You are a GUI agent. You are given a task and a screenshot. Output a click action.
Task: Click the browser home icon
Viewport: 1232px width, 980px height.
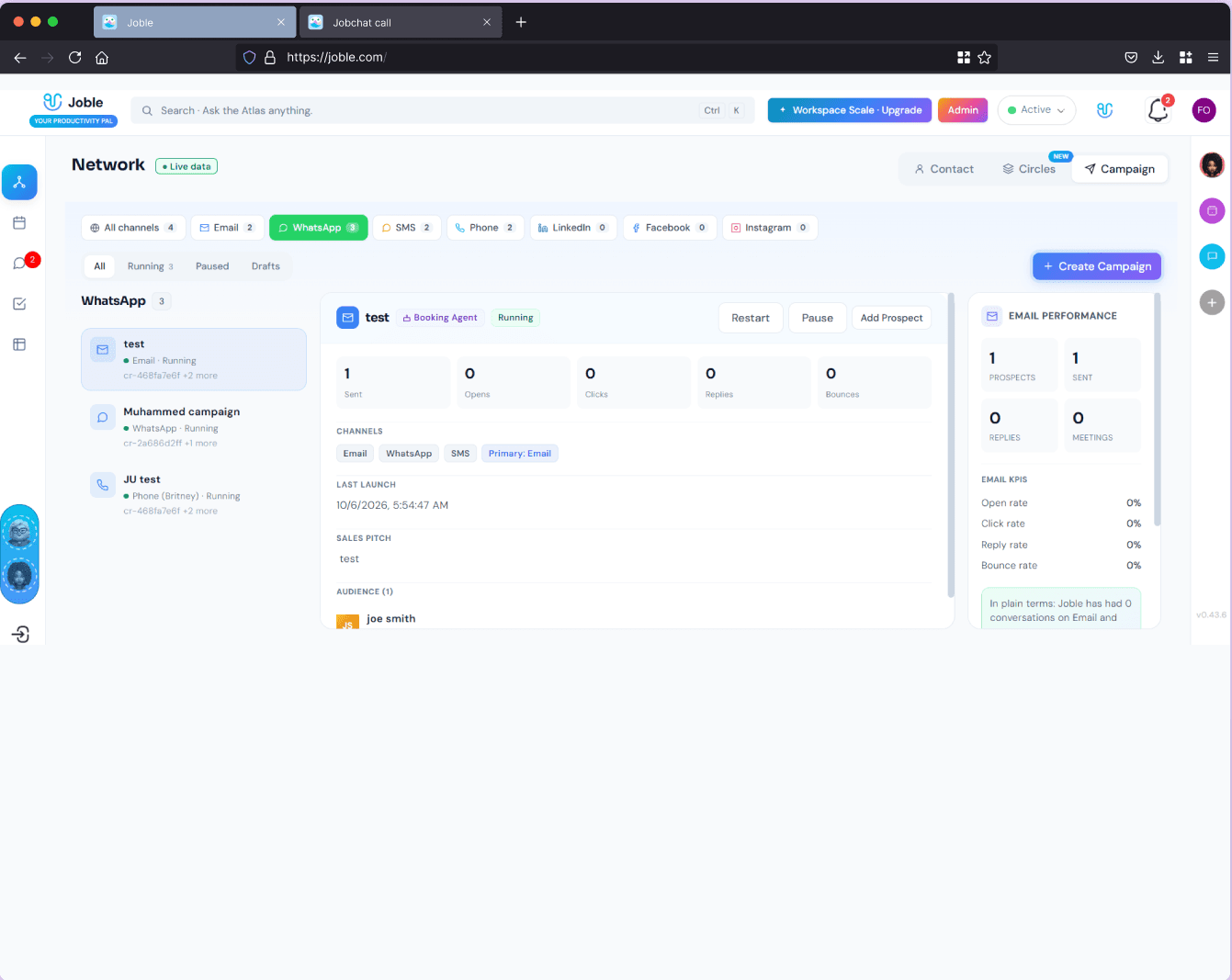102,57
